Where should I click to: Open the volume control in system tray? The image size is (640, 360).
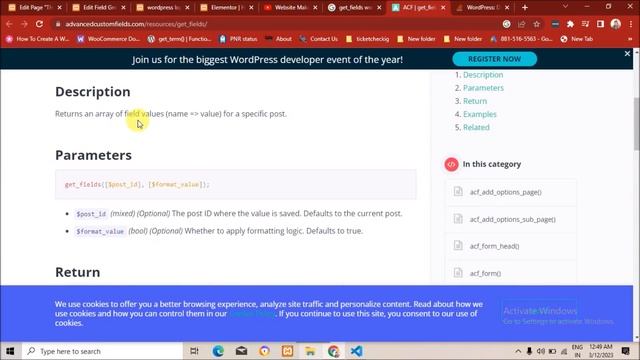tap(541, 351)
